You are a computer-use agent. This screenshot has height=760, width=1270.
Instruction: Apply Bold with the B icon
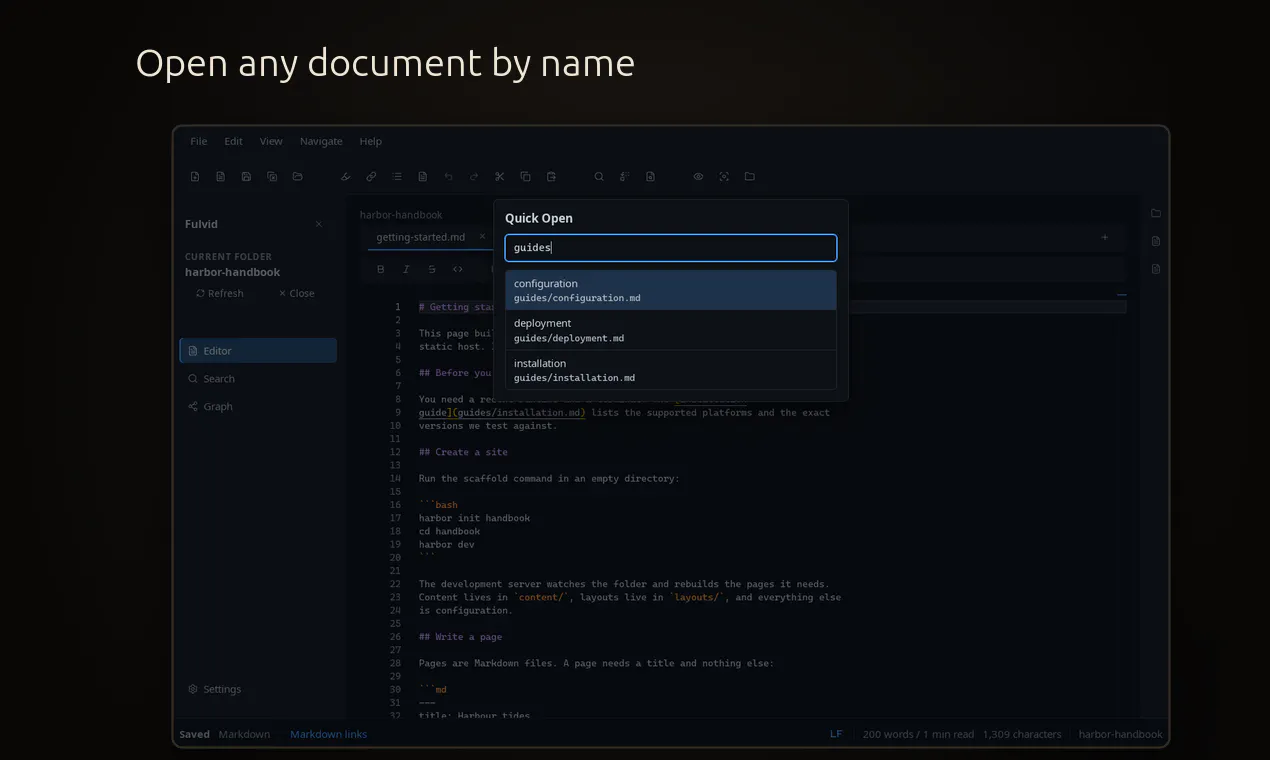(x=380, y=269)
